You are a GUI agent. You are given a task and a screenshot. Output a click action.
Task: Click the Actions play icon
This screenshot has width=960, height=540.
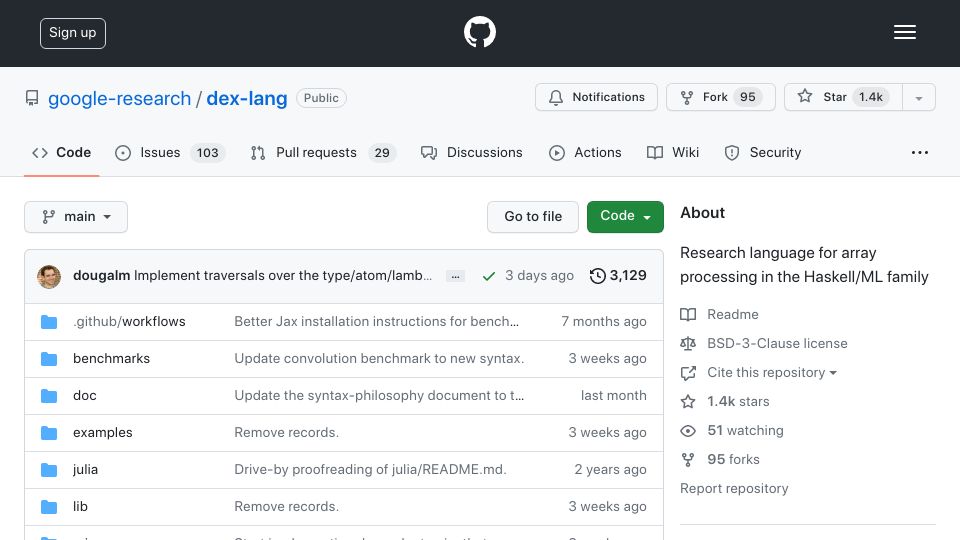click(x=557, y=153)
